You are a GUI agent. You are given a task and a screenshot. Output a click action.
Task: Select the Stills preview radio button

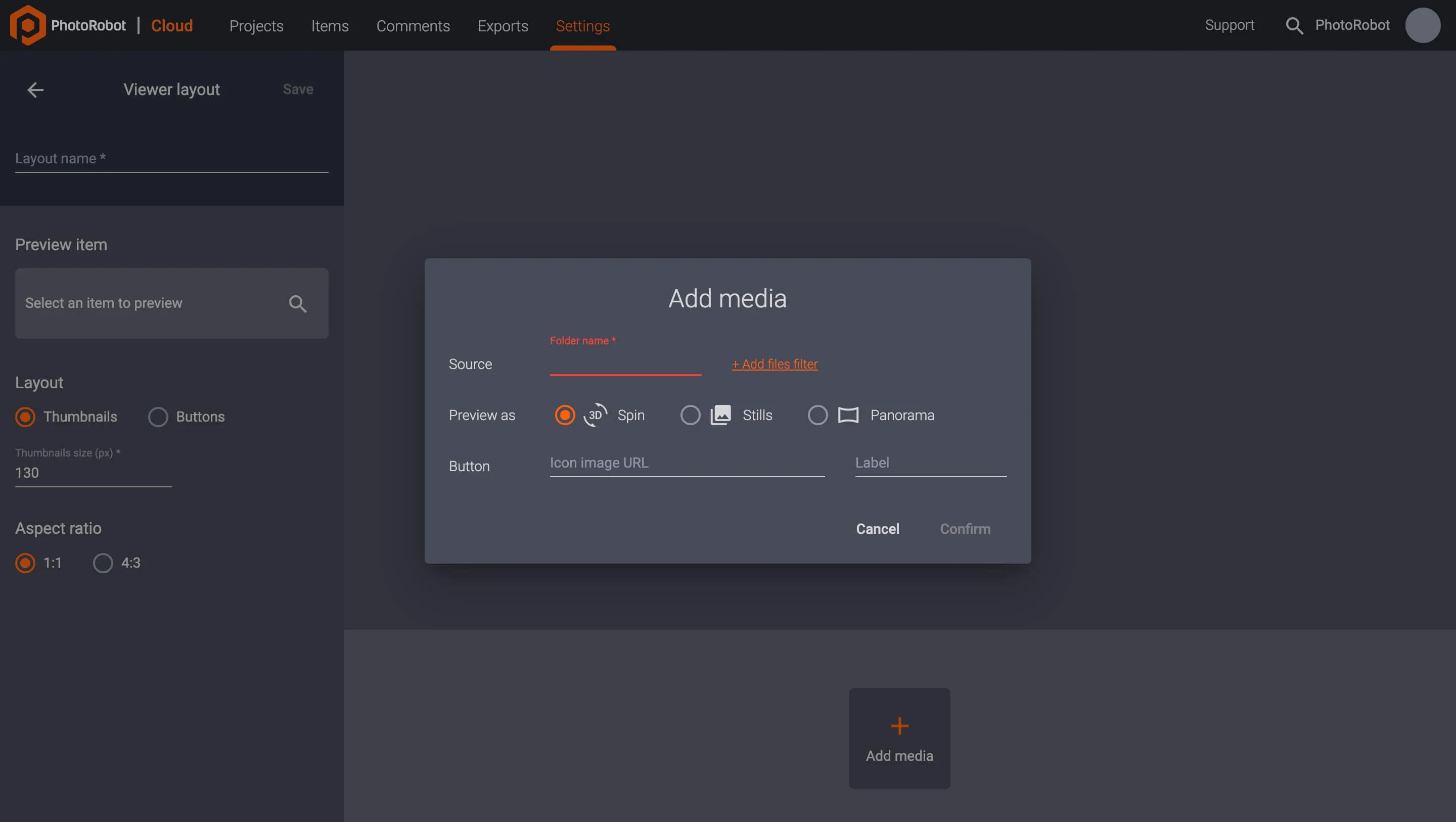pos(690,415)
